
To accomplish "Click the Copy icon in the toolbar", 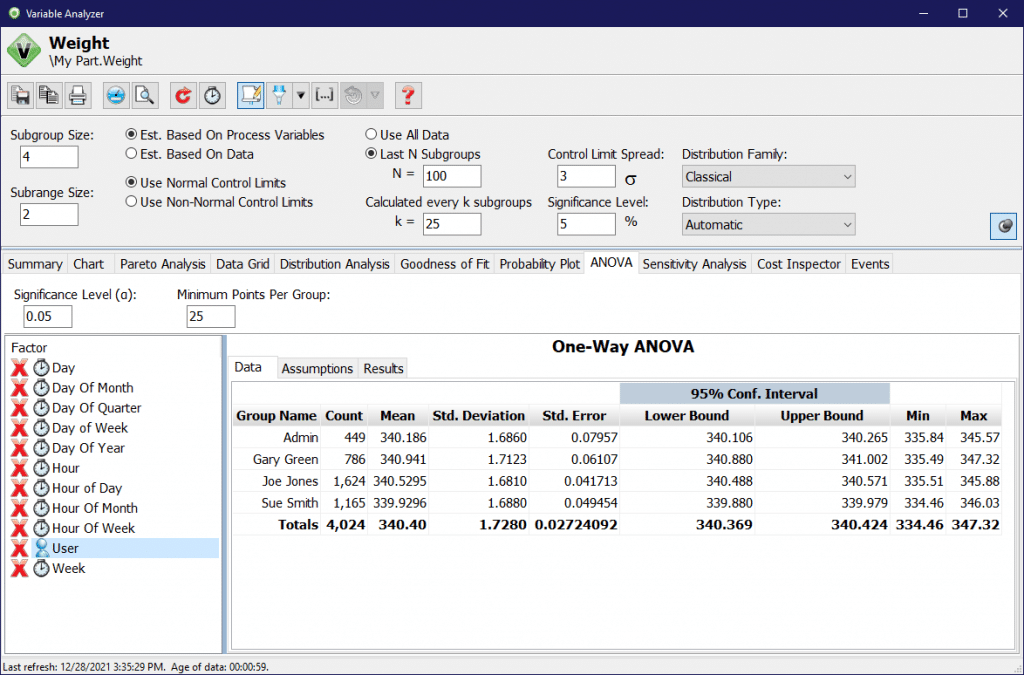I will click(x=48, y=95).
